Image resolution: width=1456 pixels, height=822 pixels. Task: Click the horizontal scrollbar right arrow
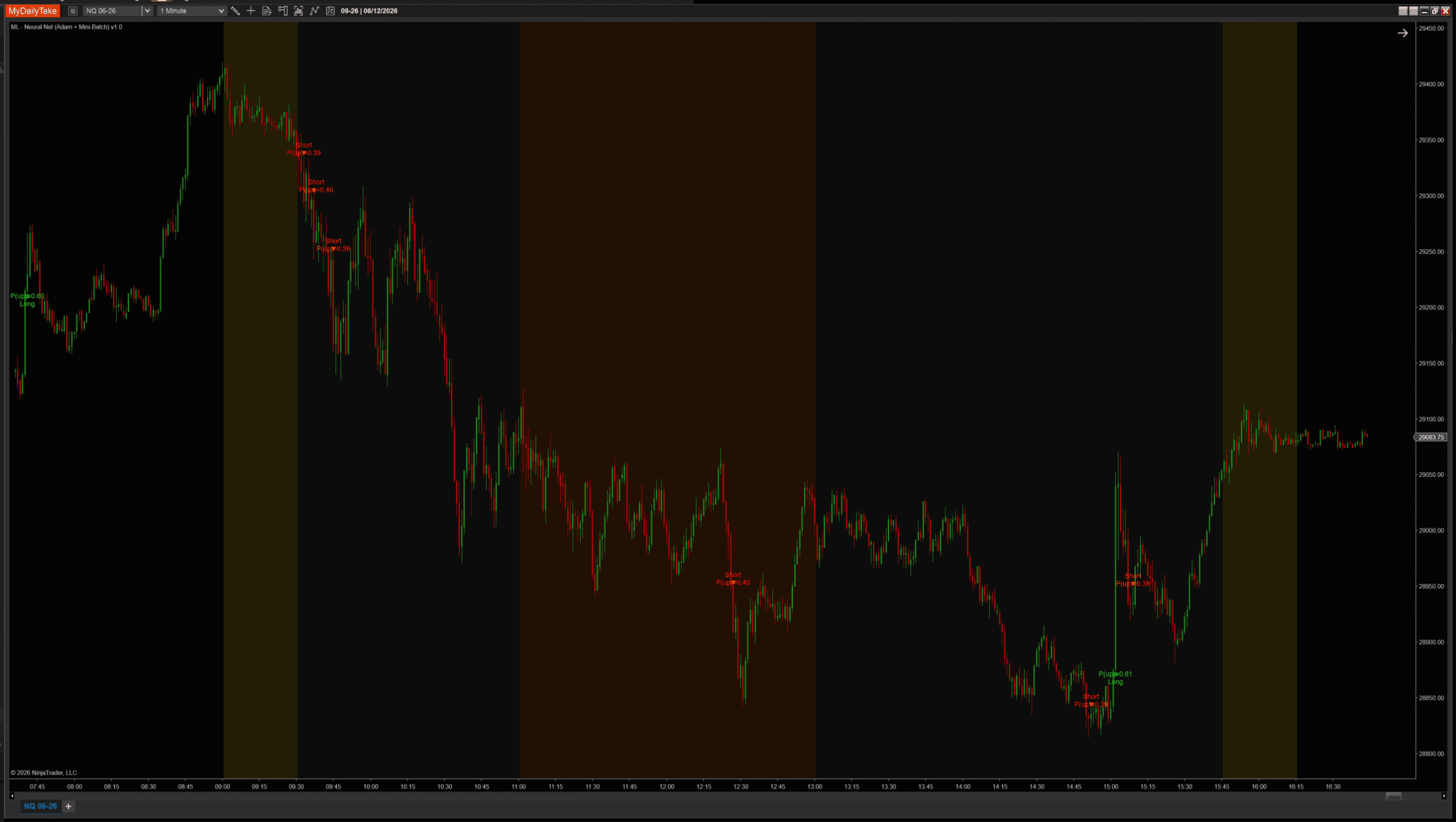pyautogui.click(x=1444, y=796)
